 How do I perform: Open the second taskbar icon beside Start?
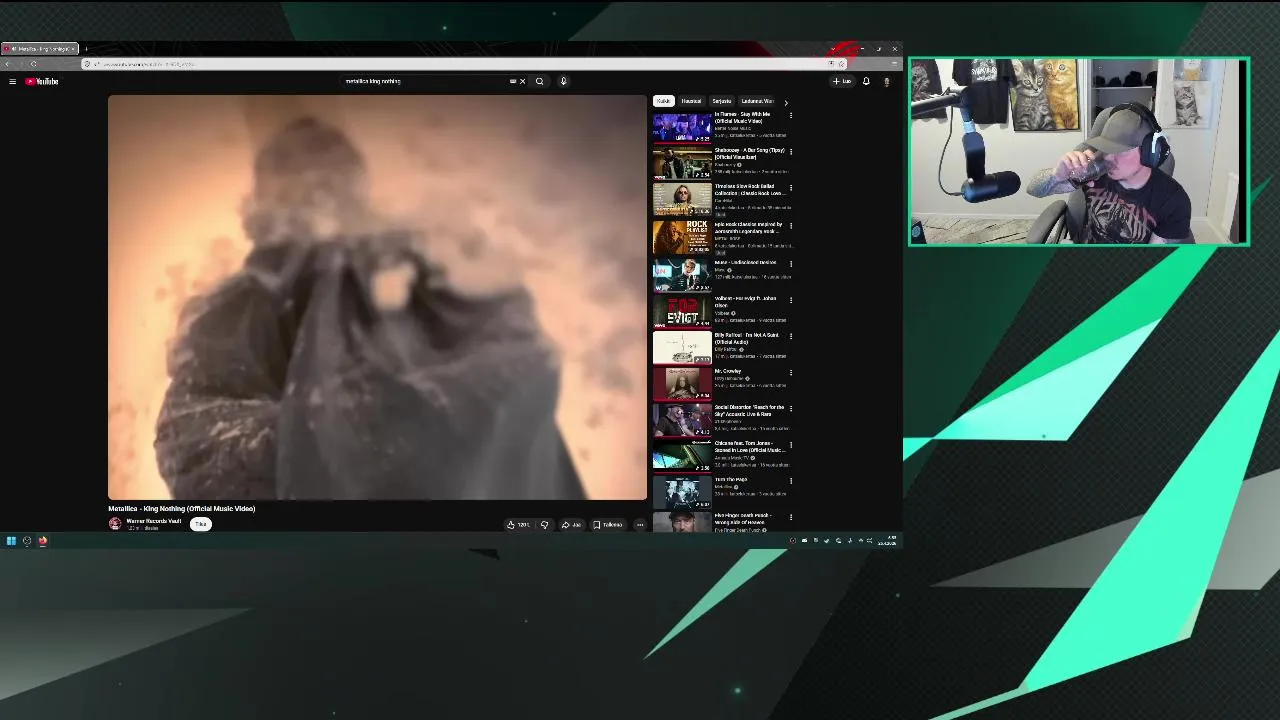[27, 541]
